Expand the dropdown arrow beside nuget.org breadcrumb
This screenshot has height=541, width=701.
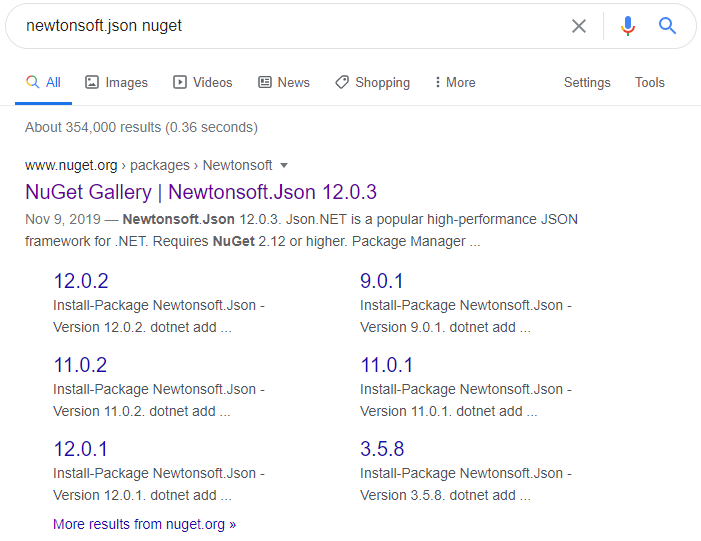click(x=283, y=165)
